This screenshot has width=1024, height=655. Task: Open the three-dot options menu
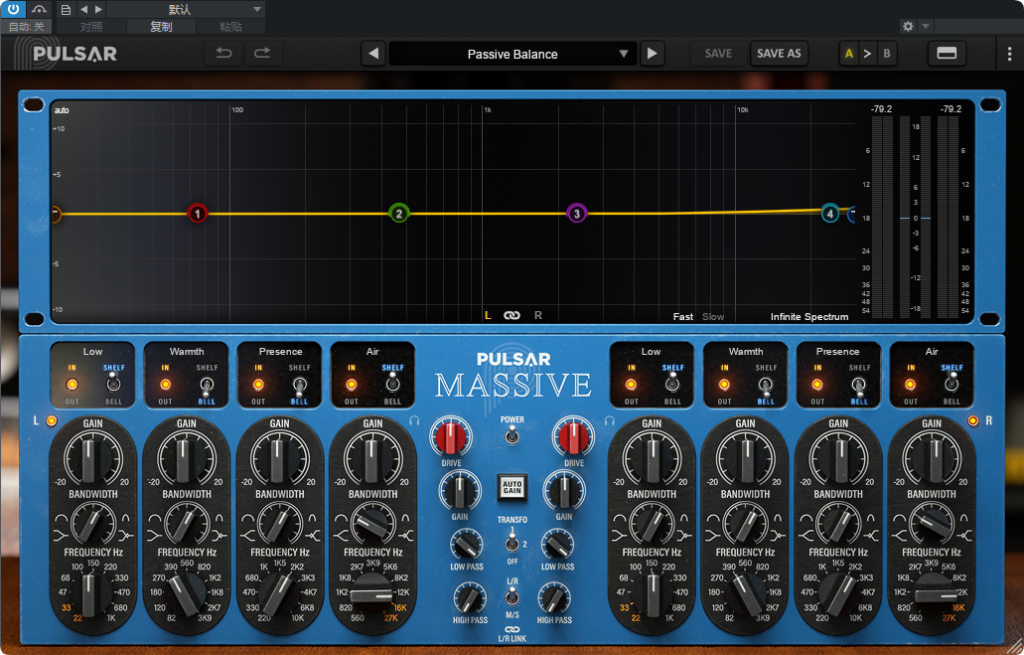pos(1009,54)
